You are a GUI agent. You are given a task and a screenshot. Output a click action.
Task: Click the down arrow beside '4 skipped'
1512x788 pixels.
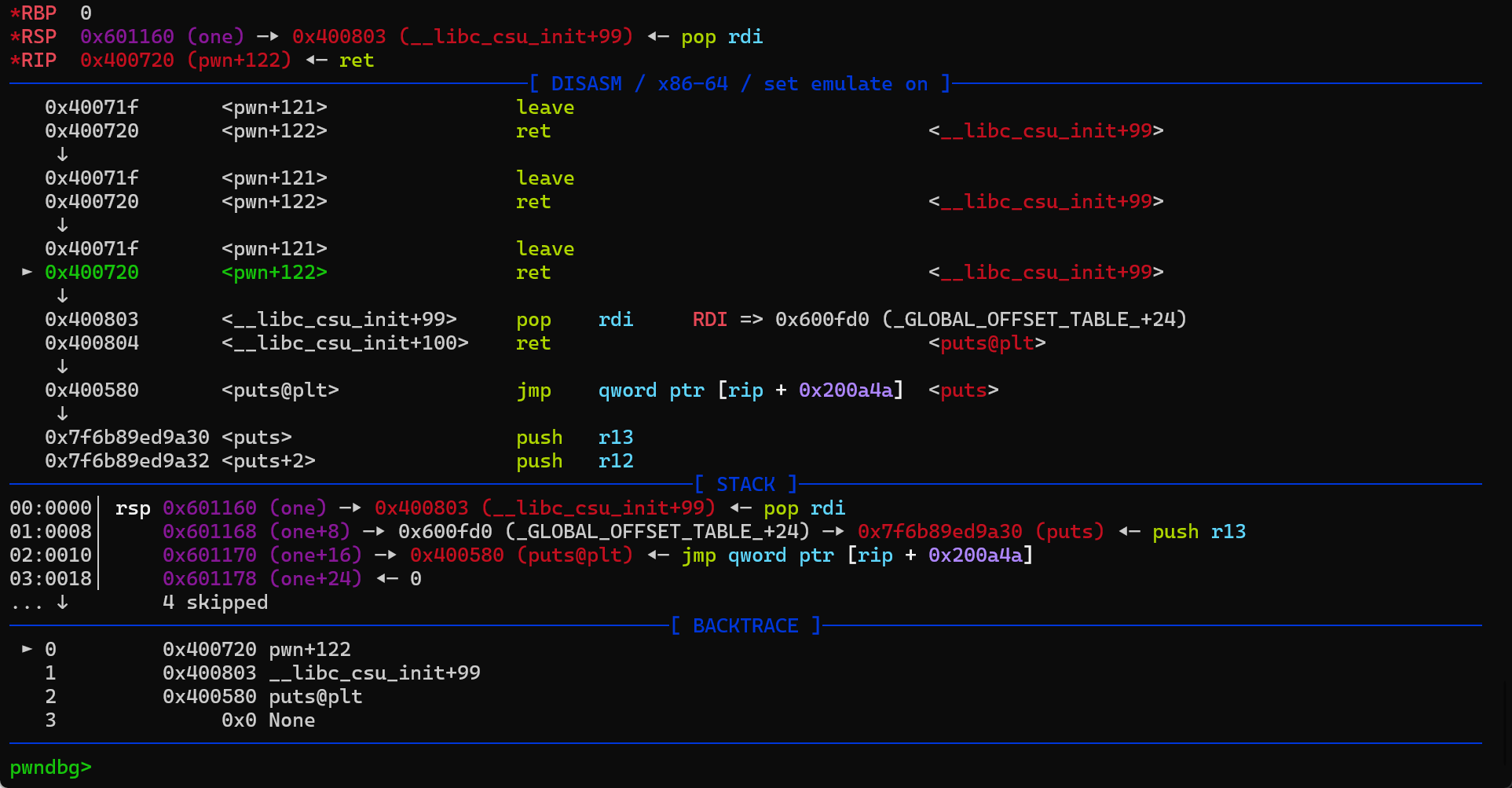(62, 603)
